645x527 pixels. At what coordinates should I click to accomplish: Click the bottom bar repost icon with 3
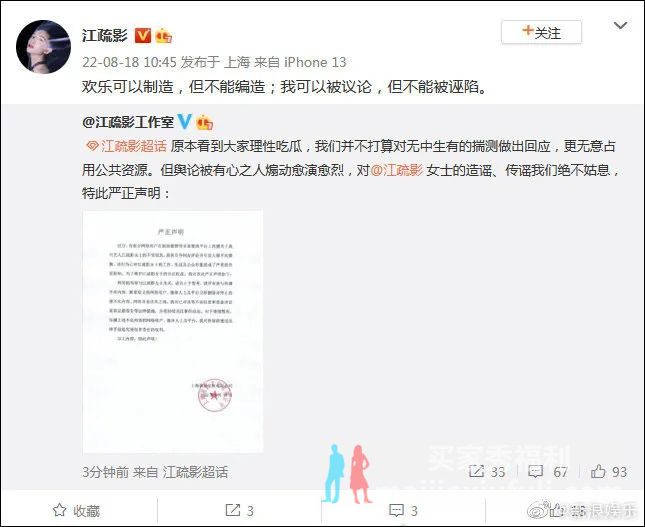pyautogui.click(x=239, y=511)
